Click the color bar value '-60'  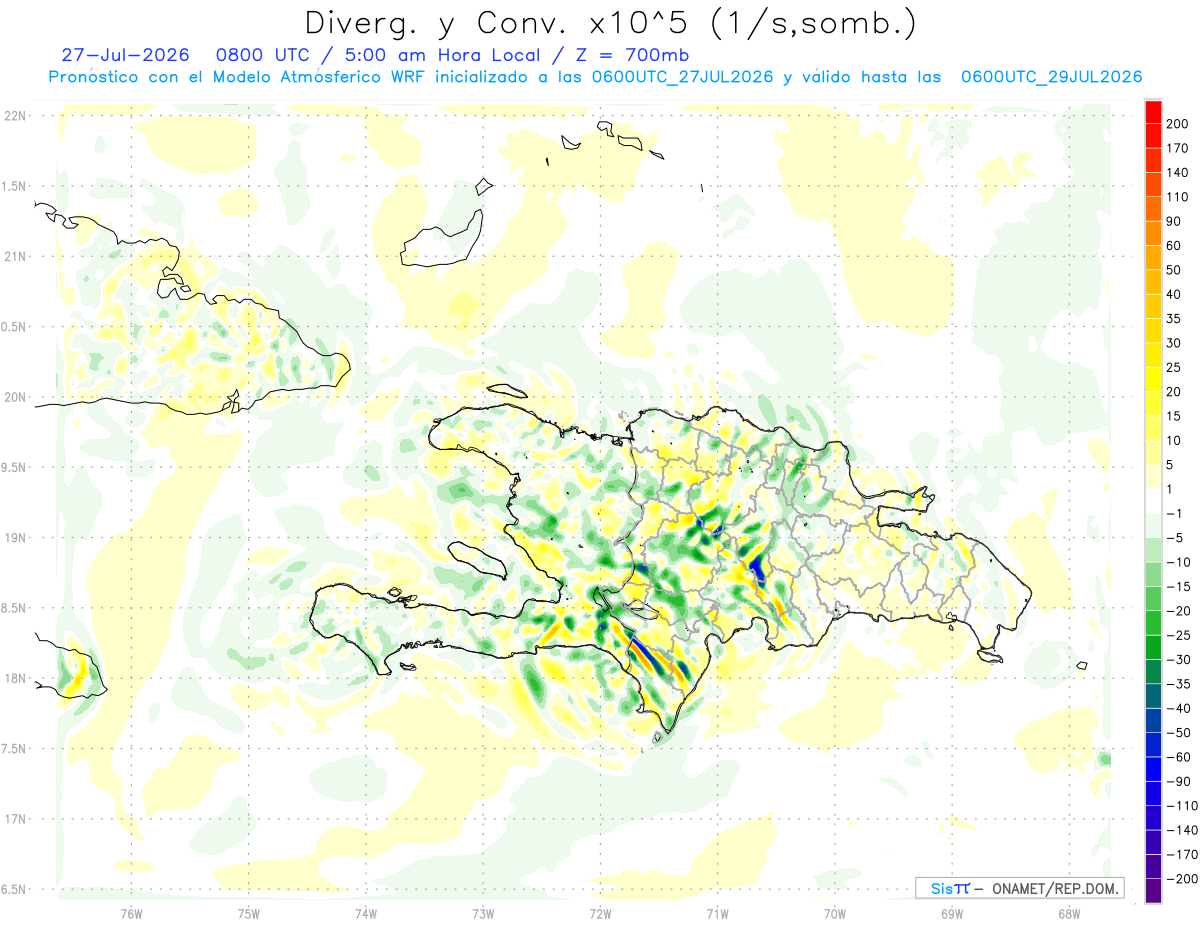pos(1178,757)
